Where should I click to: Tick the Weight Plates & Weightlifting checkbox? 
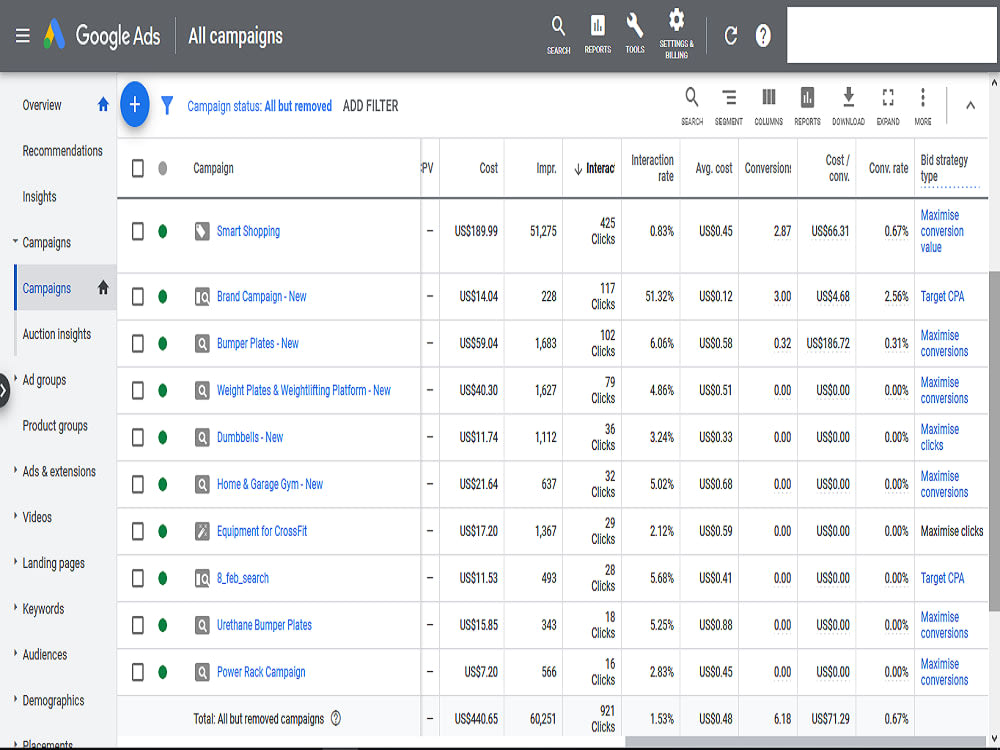(138, 390)
